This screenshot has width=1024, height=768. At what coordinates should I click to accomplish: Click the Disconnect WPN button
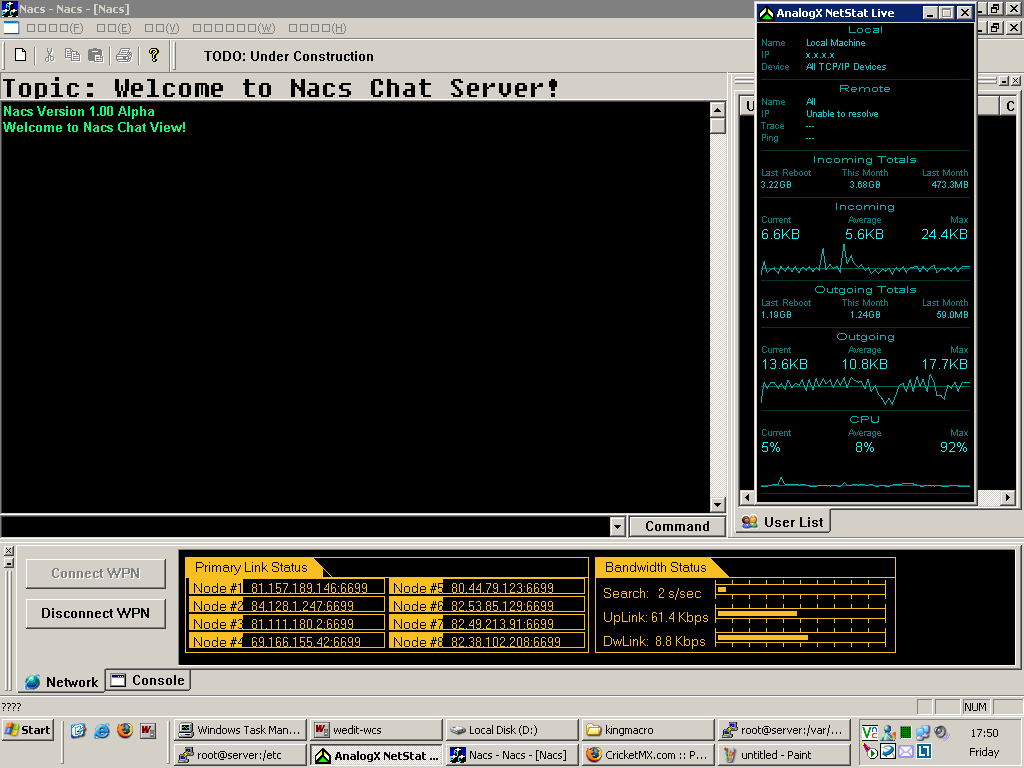click(x=95, y=613)
